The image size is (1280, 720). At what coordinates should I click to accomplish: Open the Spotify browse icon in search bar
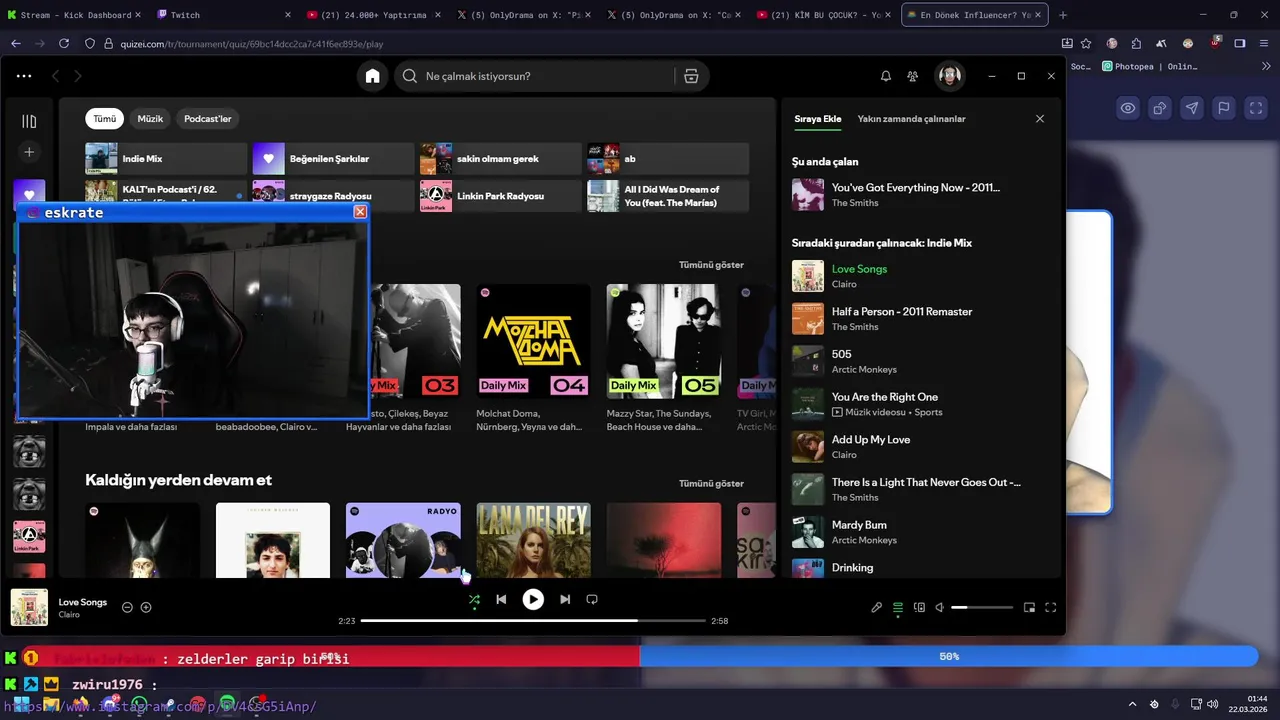pyautogui.click(x=691, y=76)
